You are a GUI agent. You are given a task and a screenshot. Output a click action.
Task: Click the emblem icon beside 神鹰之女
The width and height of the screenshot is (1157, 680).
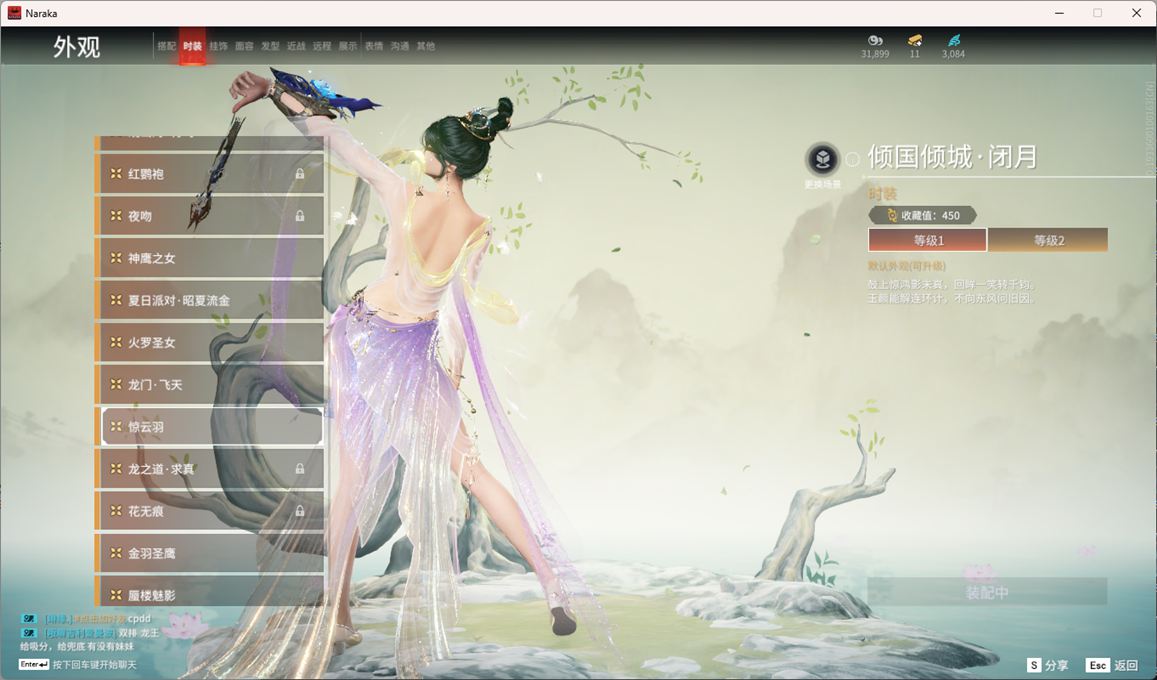click(116, 258)
